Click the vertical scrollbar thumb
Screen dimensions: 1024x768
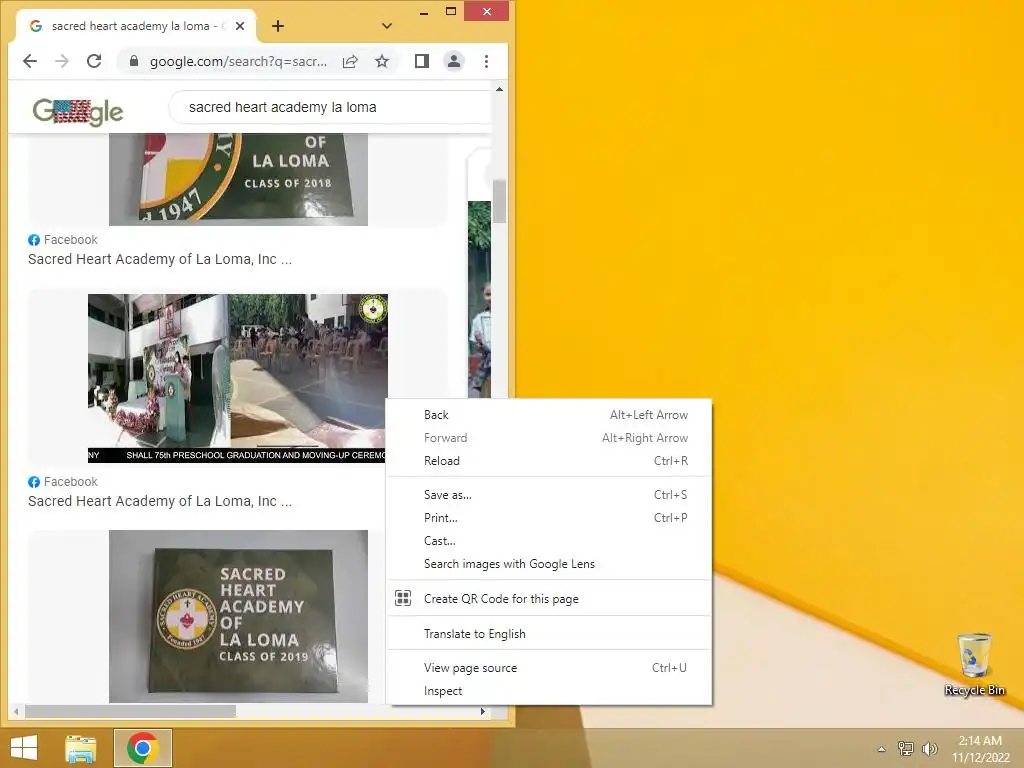[x=500, y=201]
